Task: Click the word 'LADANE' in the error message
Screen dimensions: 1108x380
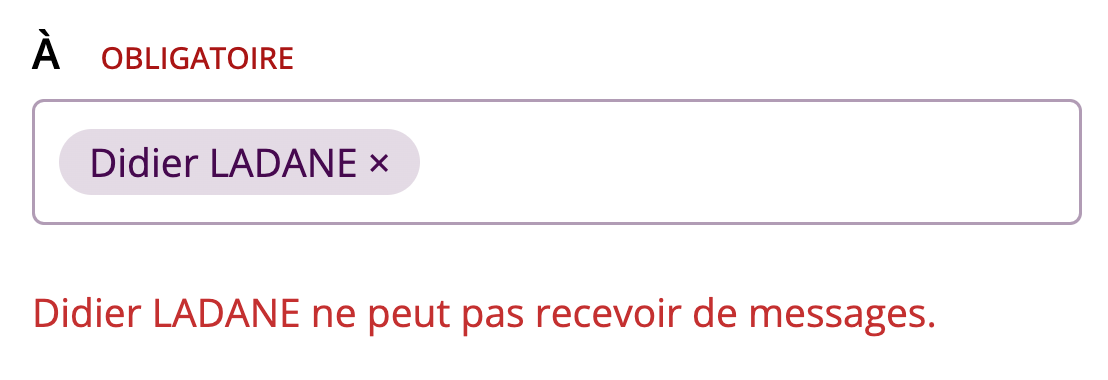Action: (x=227, y=314)
